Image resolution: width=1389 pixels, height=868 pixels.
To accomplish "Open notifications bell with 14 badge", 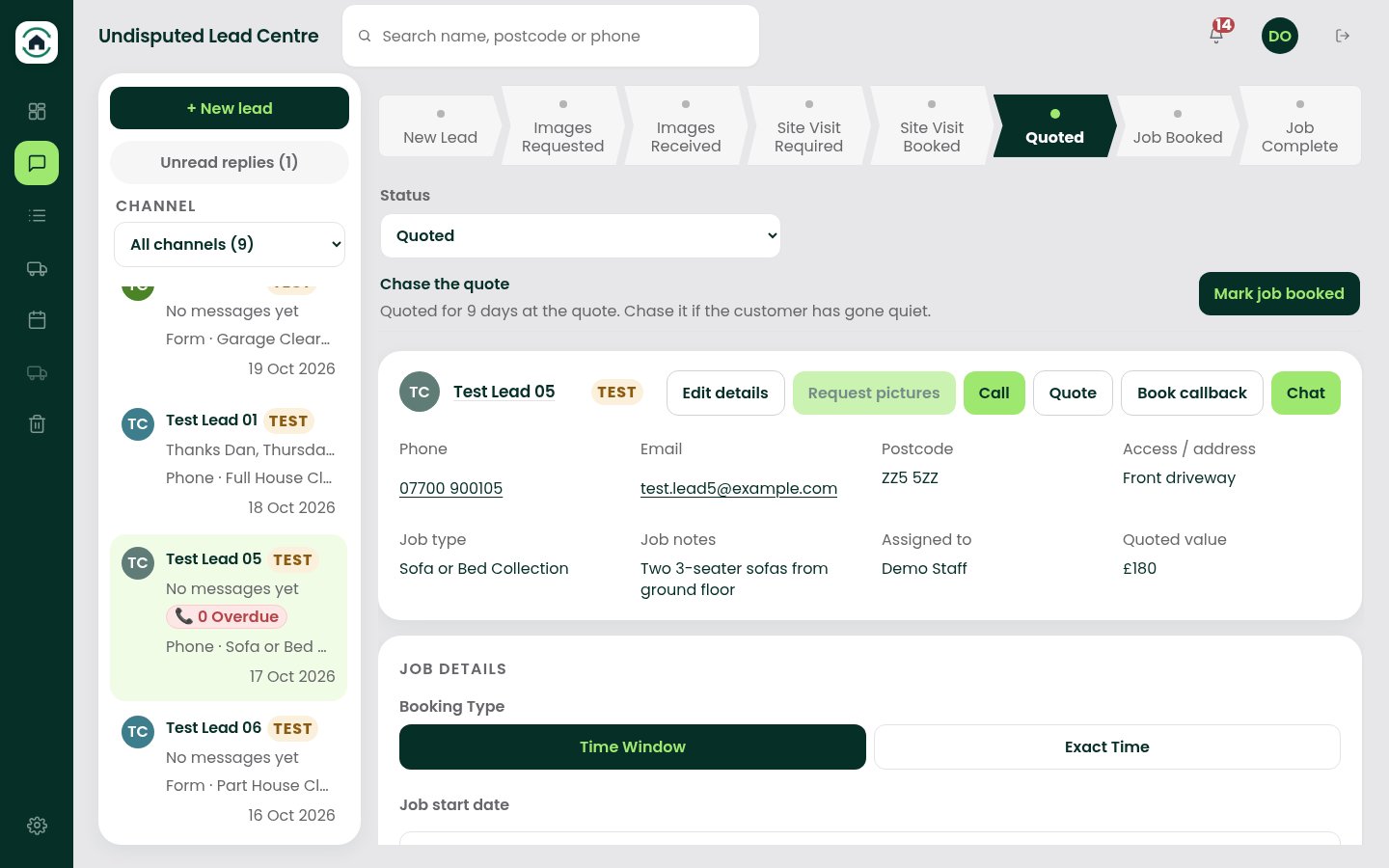I will (x=1217, y=35).
